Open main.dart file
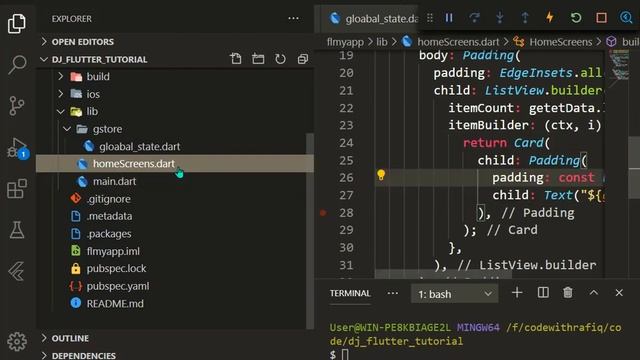Screen dimensions: 640x360 pyautogui.click(x=114, y=181)
